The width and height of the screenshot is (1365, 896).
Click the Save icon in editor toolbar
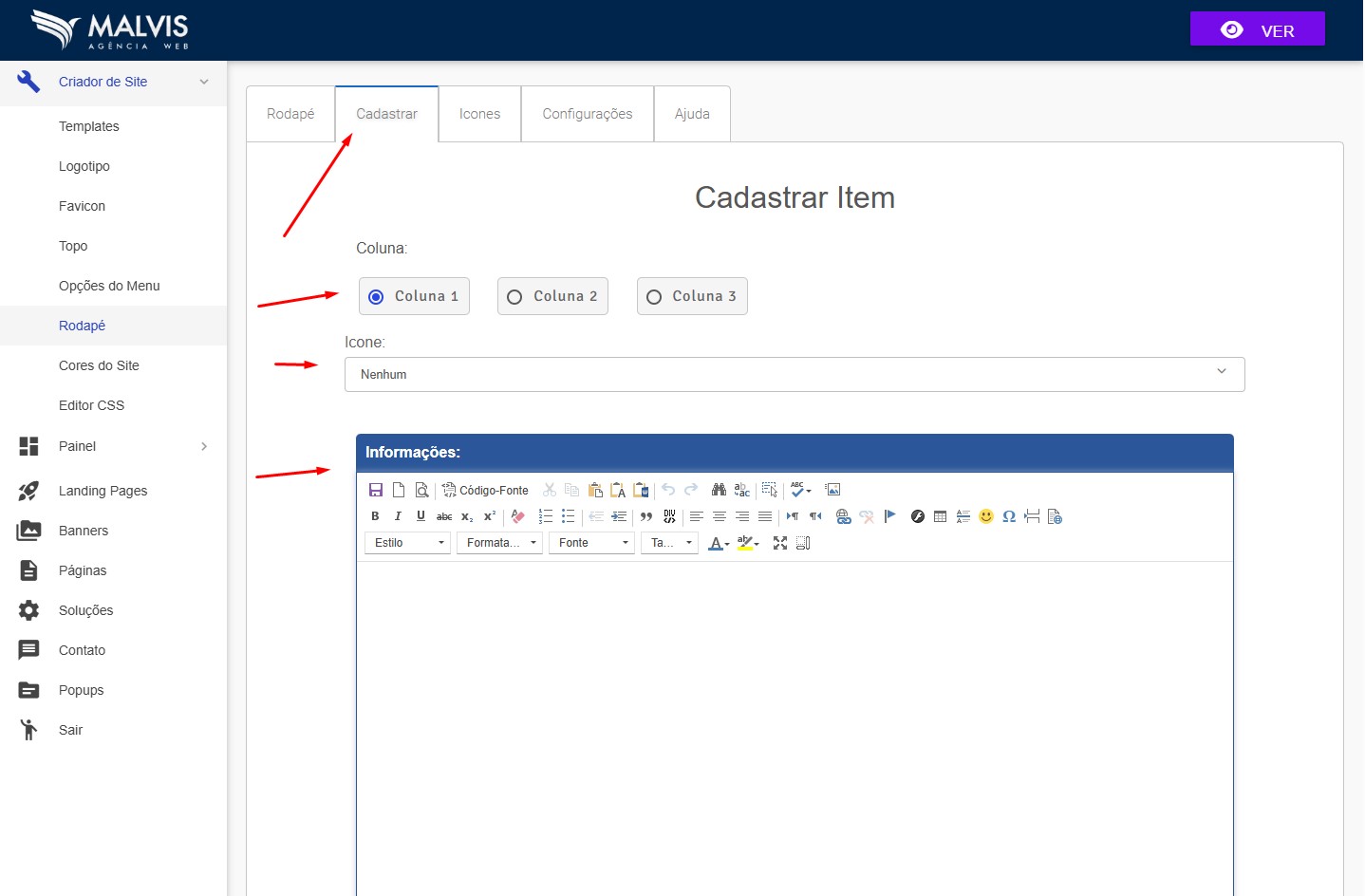pos(375,490)
